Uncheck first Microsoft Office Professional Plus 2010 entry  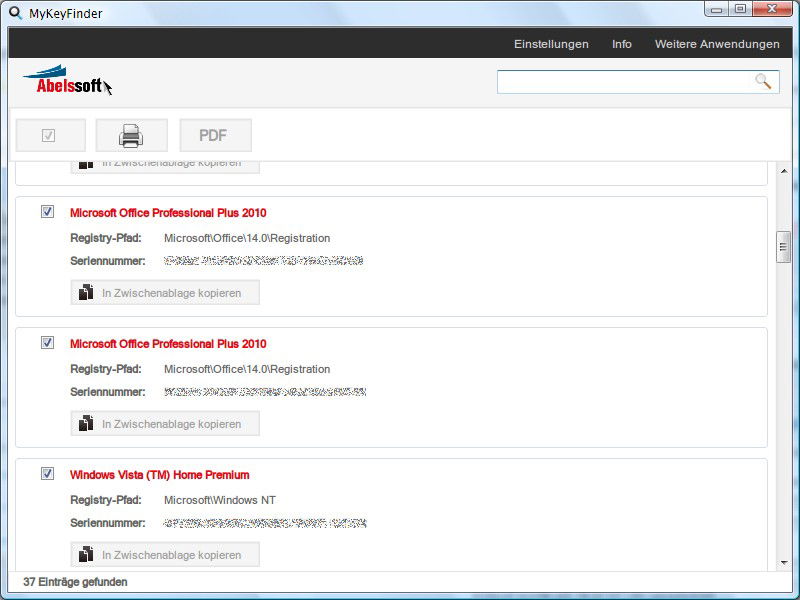[x=47, y=211]
